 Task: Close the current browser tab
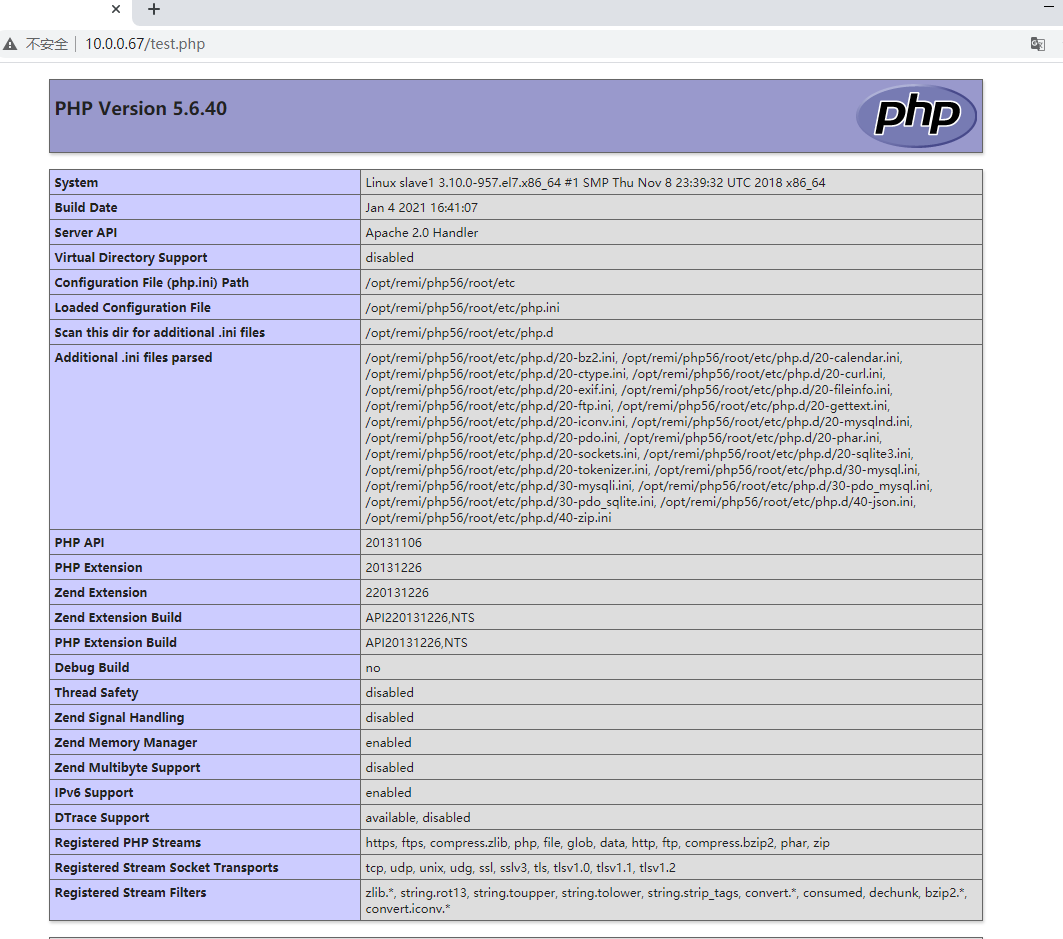[116, 9]
